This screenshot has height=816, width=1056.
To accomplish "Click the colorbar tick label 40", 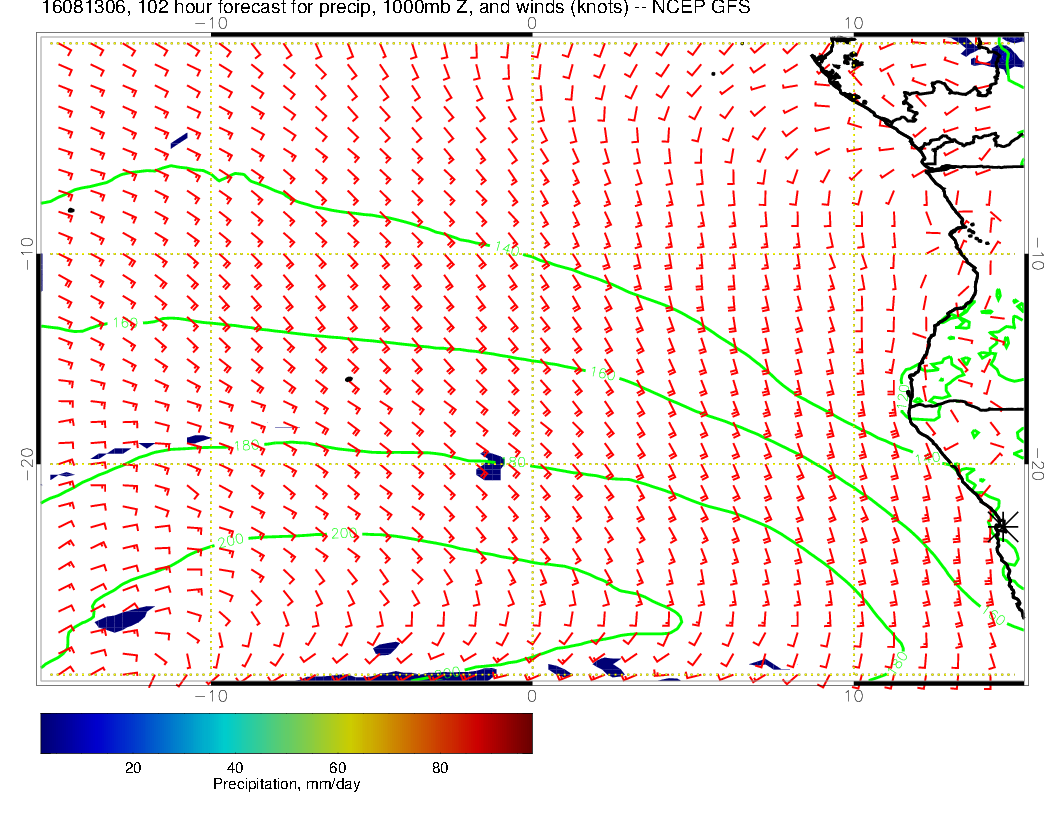I will [x=235, y=767].
